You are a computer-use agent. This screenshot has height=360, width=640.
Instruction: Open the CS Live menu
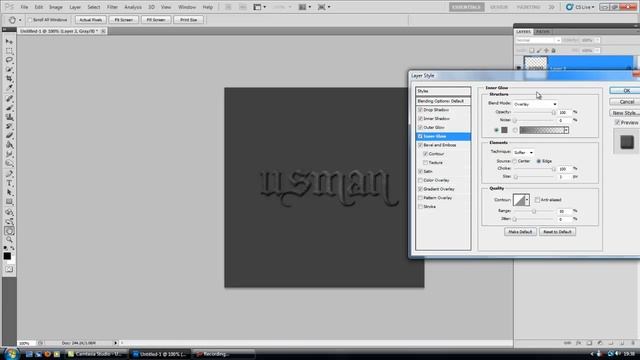[580, 7]
